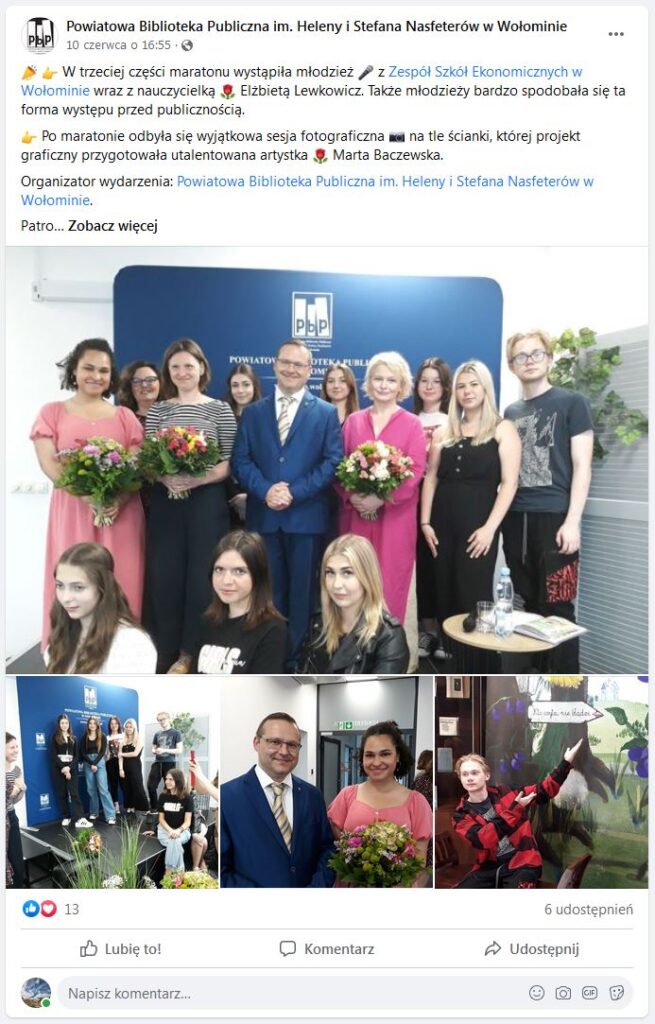Insert a GIF in comment
The height and width of the screenshot is (1024, 655).
click(590, 993)
